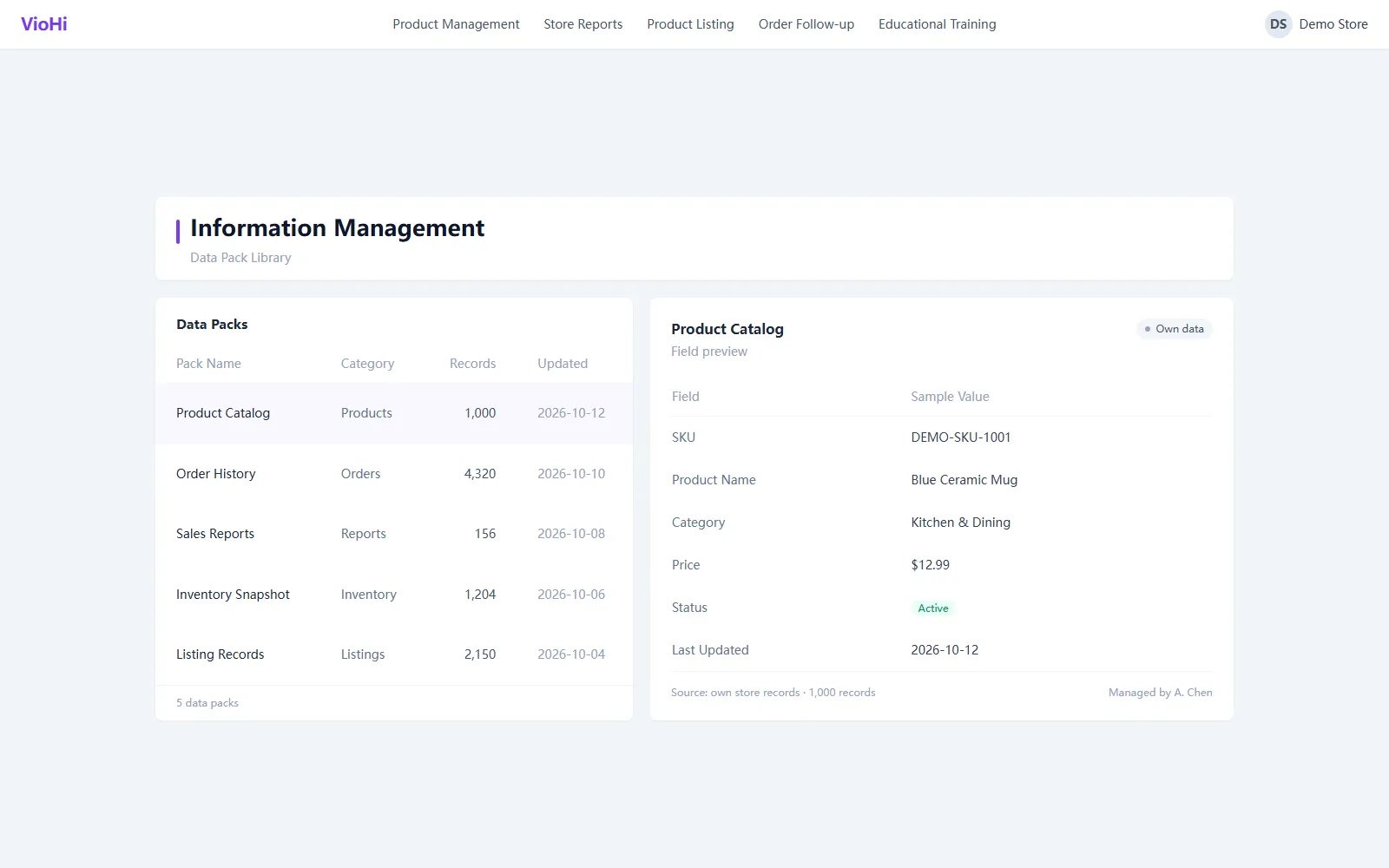Image resolution: width=1389 pixels, height=868 pixels.
Task: Select Product Listing in the navigation
Action: point(690,24)
